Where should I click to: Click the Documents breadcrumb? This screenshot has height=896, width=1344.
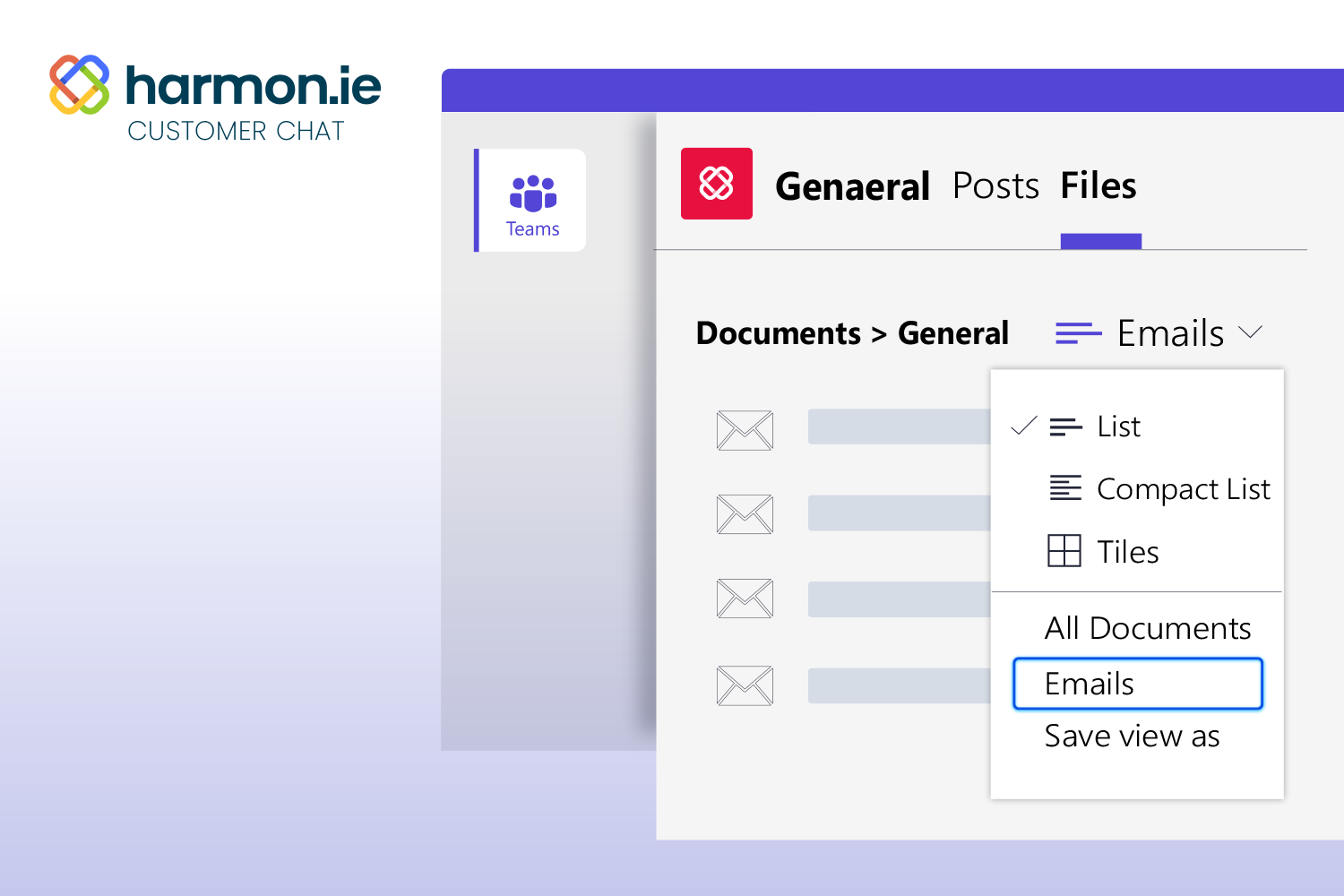coord(779,333)
